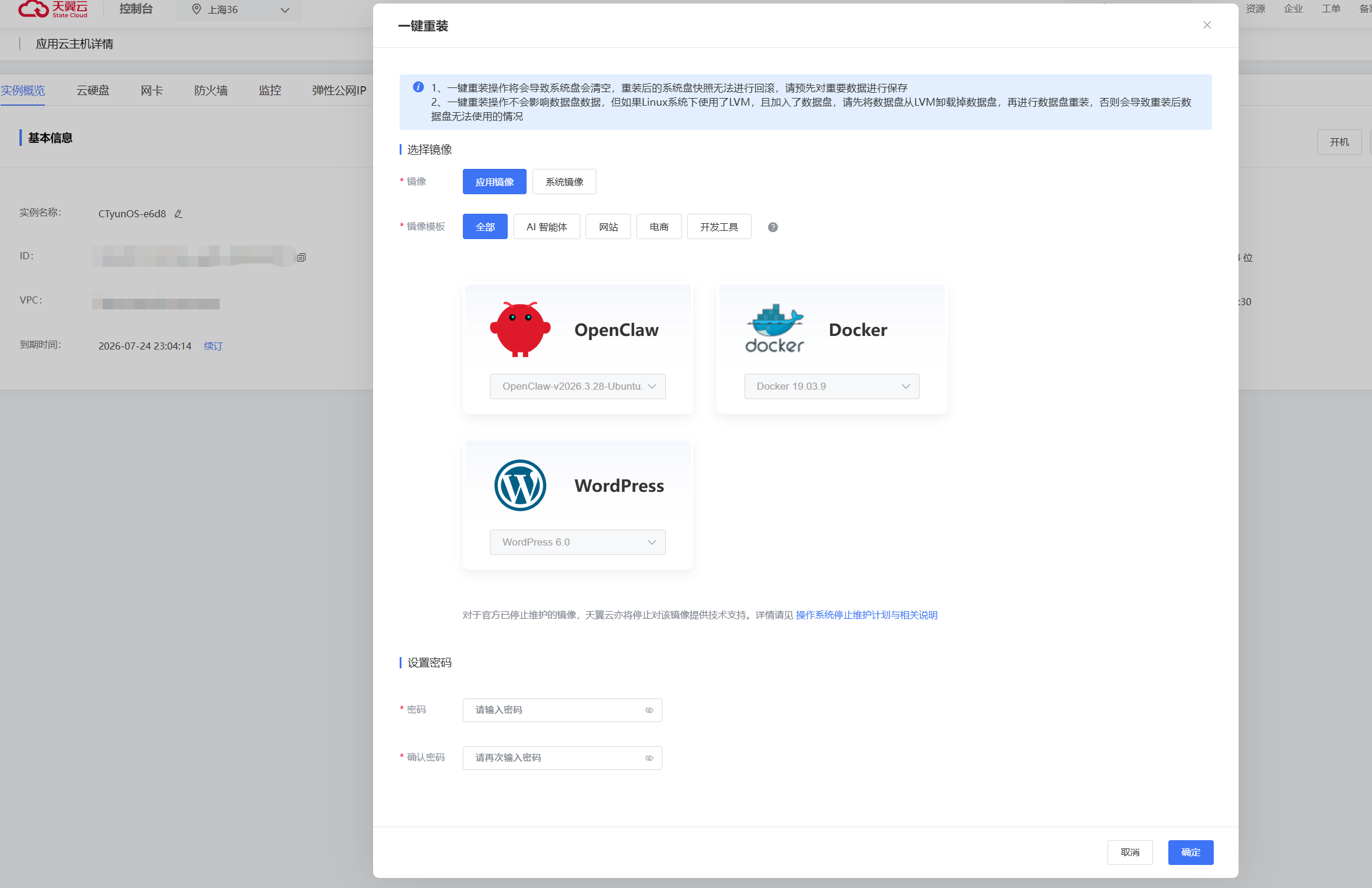The height and width of the screenshot is (888, 1372).
Task: Open the WordPress 6.0 version dropdown
Action: [x=577, y=542]
